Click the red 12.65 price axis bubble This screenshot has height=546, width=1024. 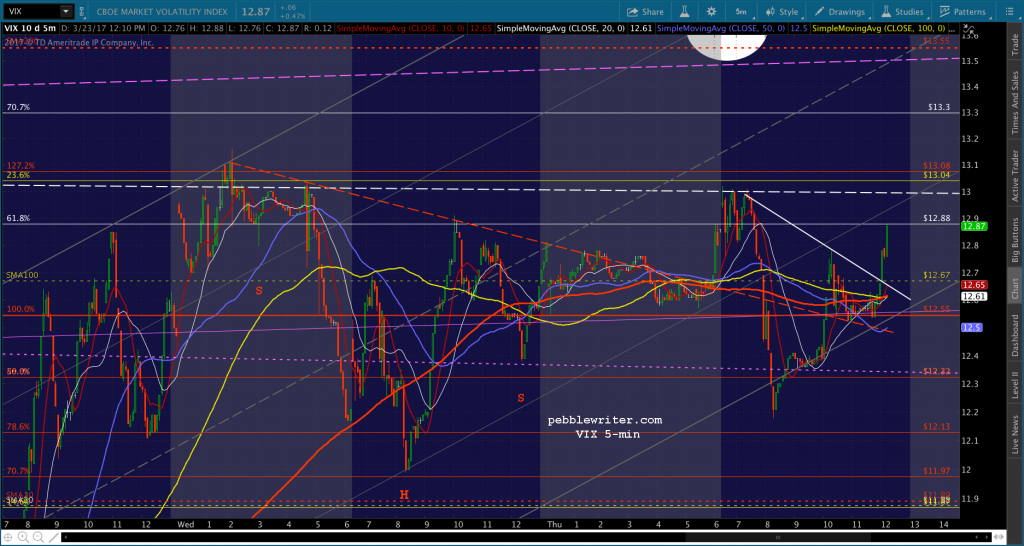point(973,285)
